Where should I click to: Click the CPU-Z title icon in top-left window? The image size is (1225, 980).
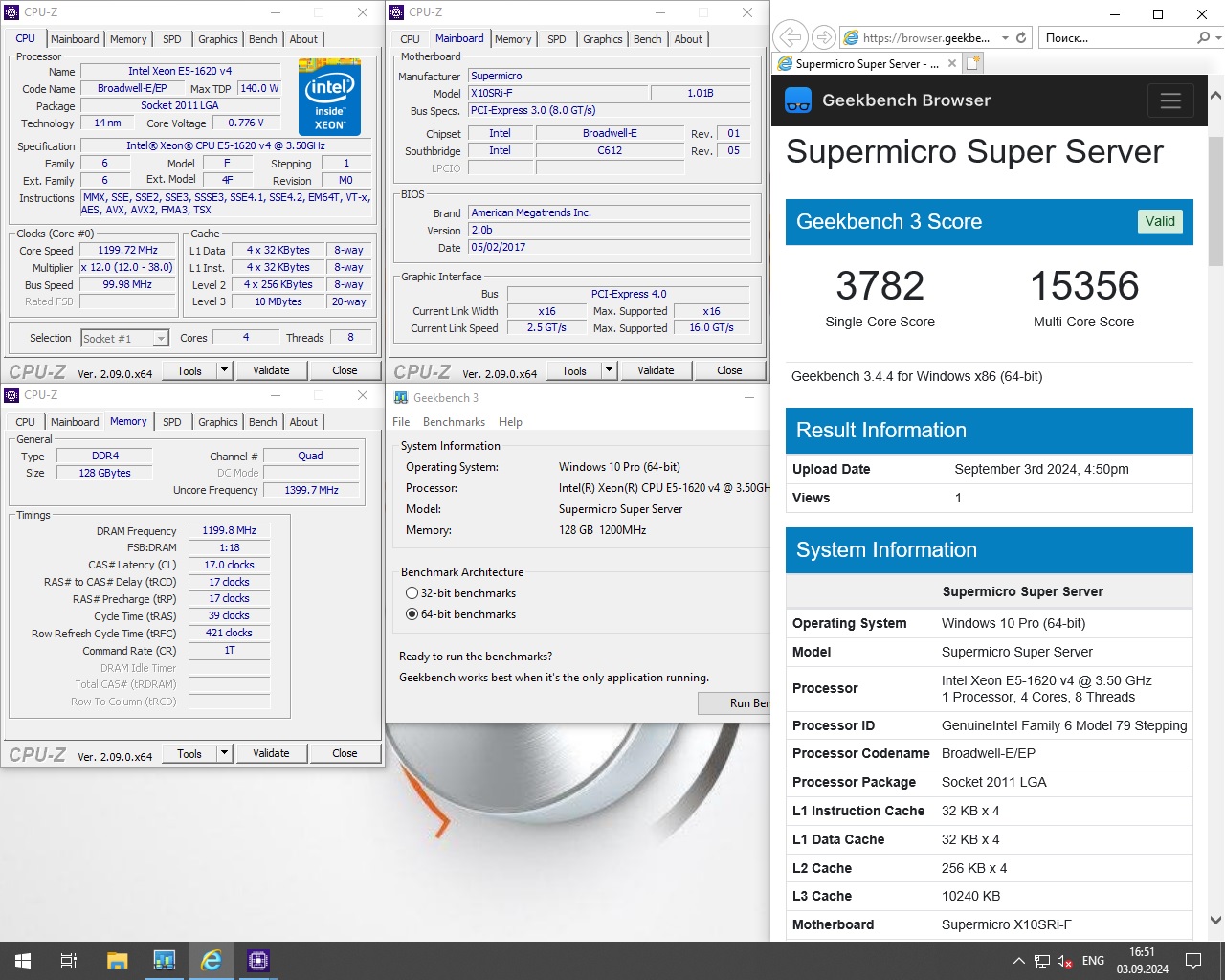tap(12, 12)
